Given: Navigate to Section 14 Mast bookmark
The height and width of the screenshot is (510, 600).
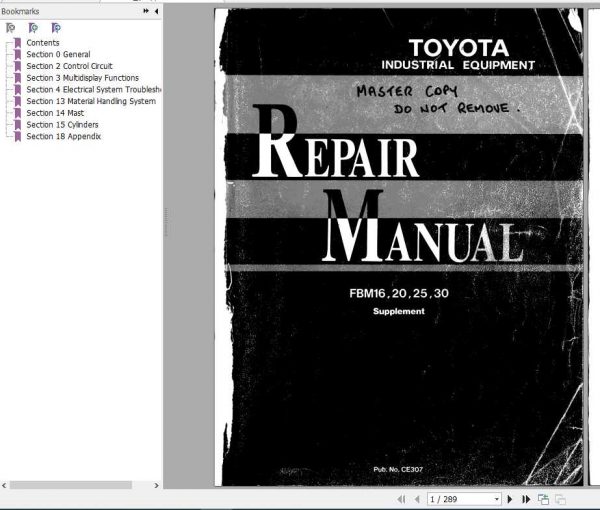Looking at the screenshot, I should (55, 113).
